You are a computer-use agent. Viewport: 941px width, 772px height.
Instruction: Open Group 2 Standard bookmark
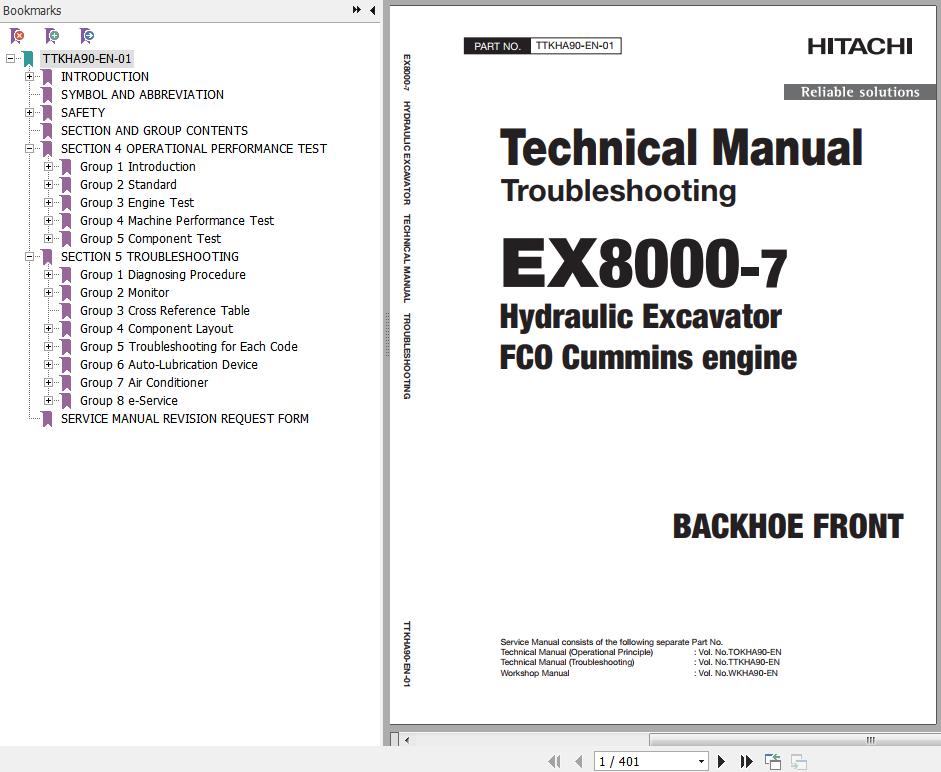click(128, 185)
